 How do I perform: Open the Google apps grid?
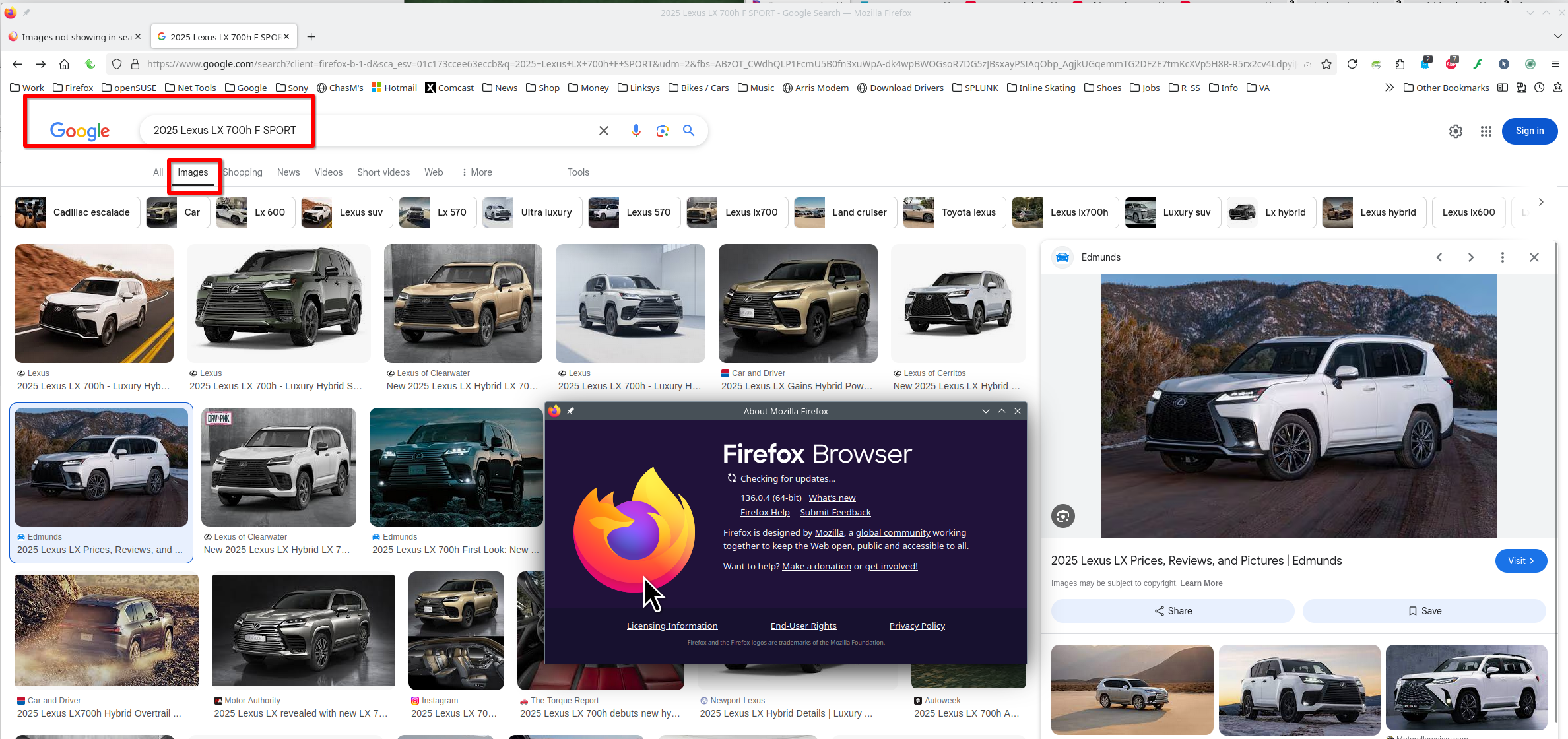[1486, 131]
